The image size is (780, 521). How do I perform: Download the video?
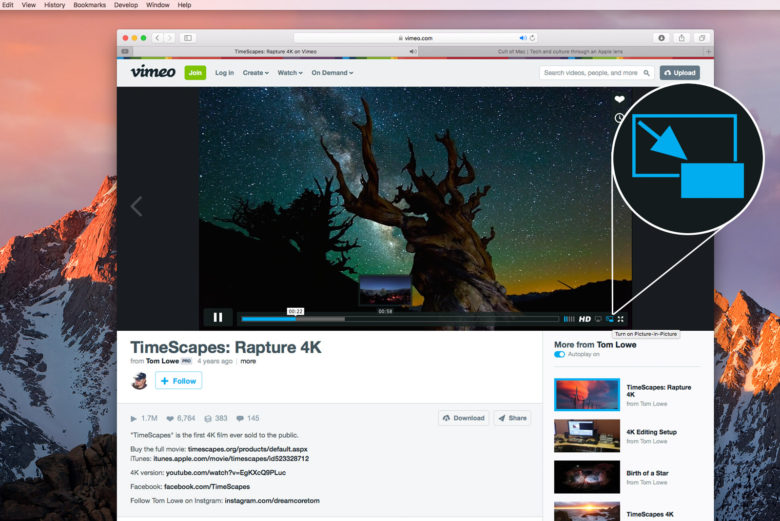point(463,418)
